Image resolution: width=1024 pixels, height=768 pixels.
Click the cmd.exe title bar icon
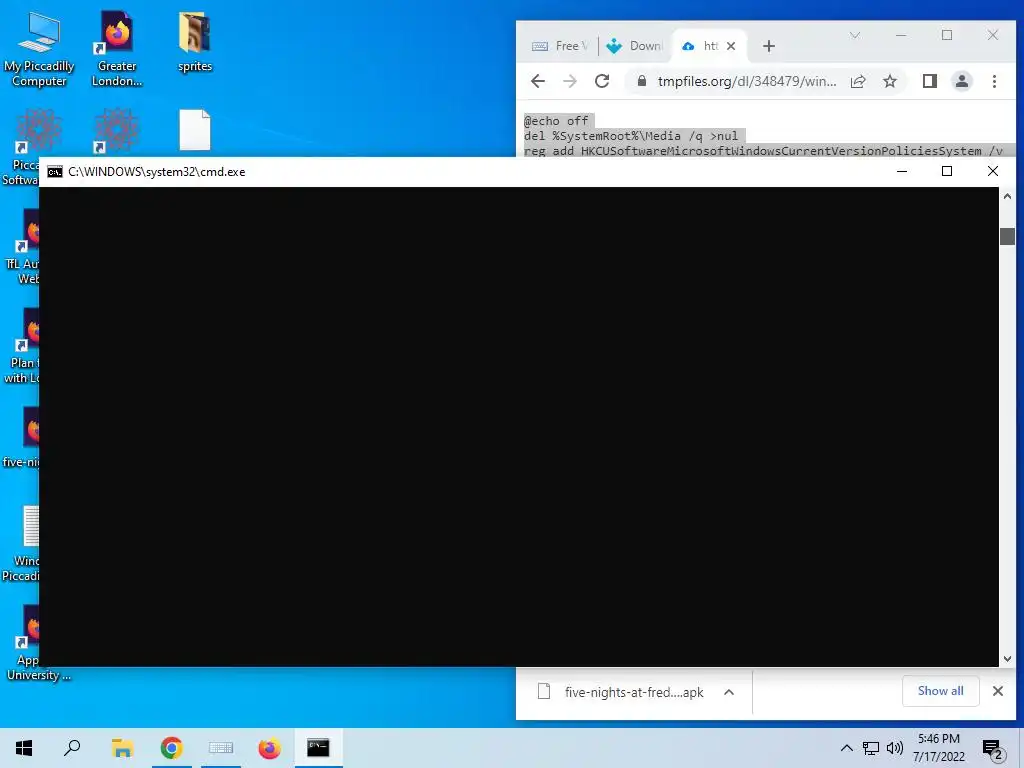coord(55,172)
